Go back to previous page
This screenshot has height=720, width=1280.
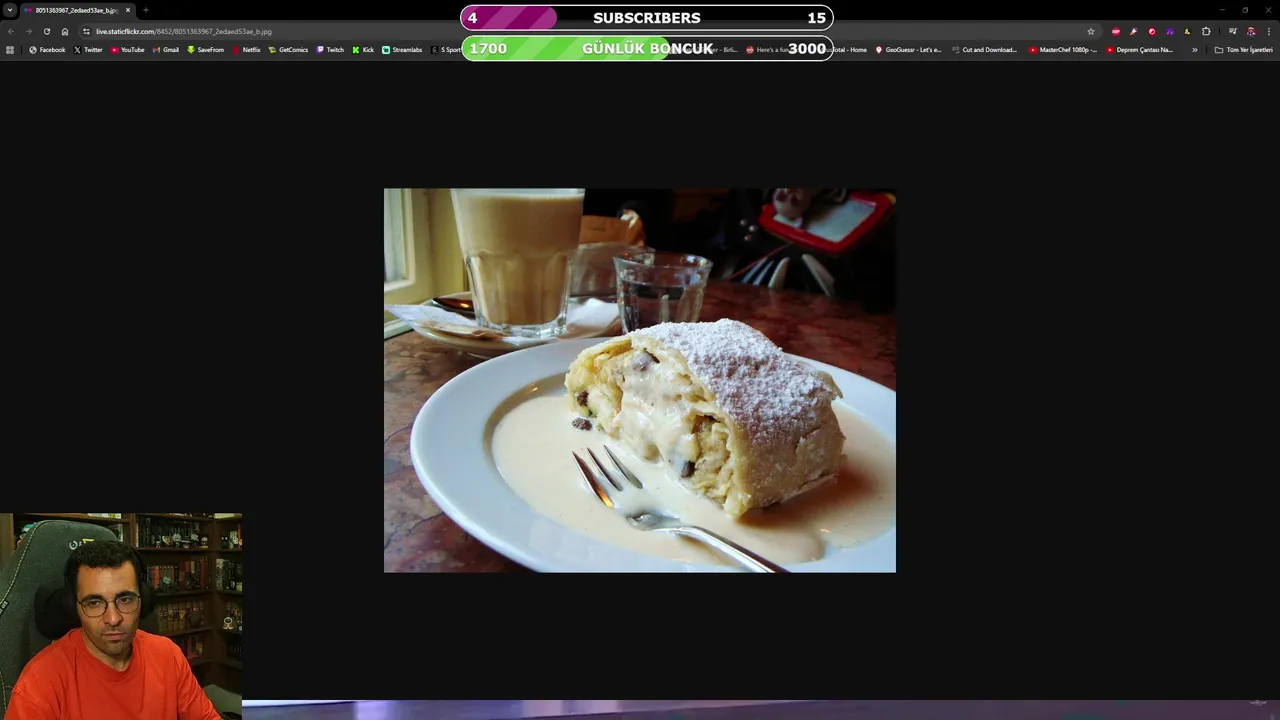tap(10, 31)
